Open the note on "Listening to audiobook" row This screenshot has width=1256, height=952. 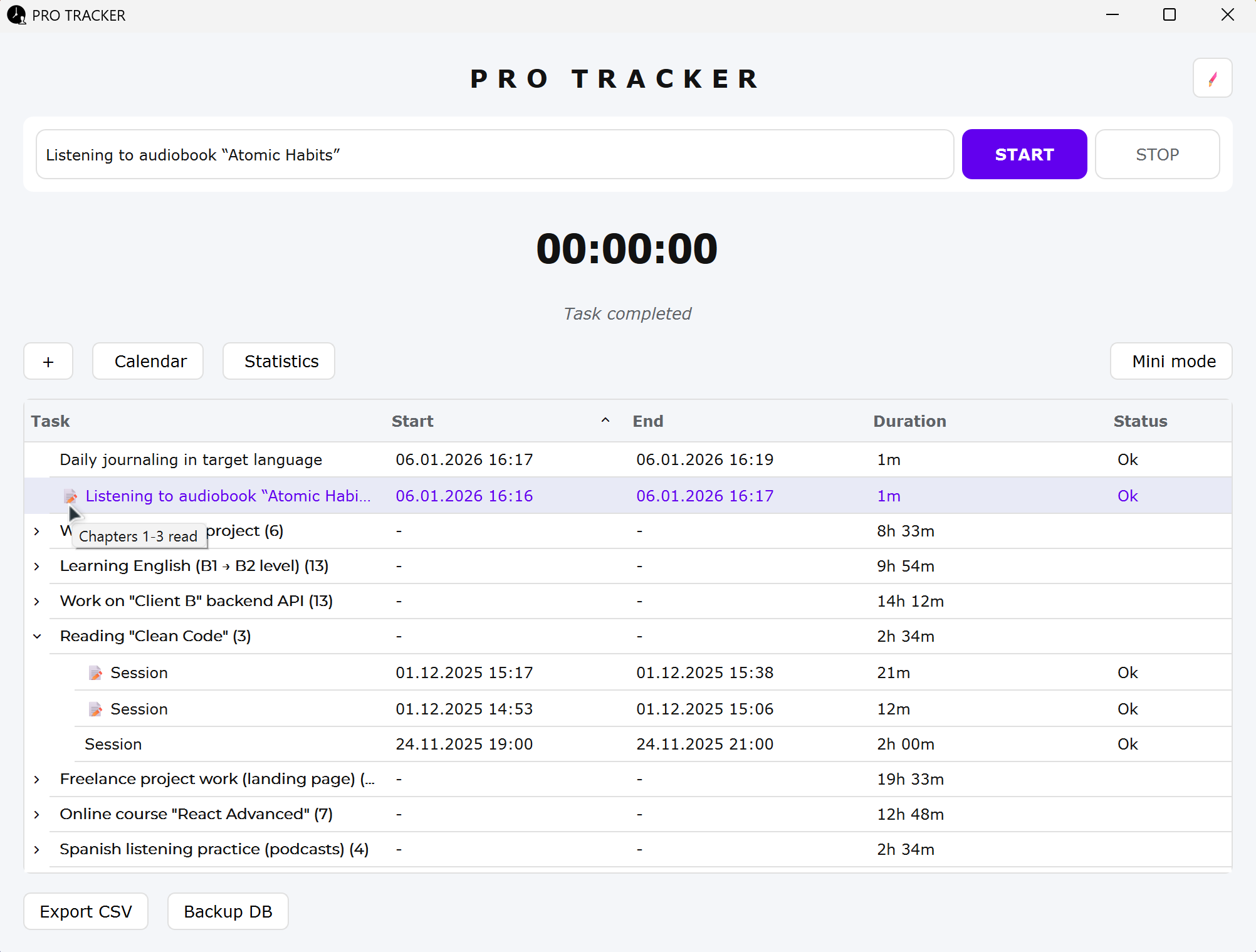(70, 496)
